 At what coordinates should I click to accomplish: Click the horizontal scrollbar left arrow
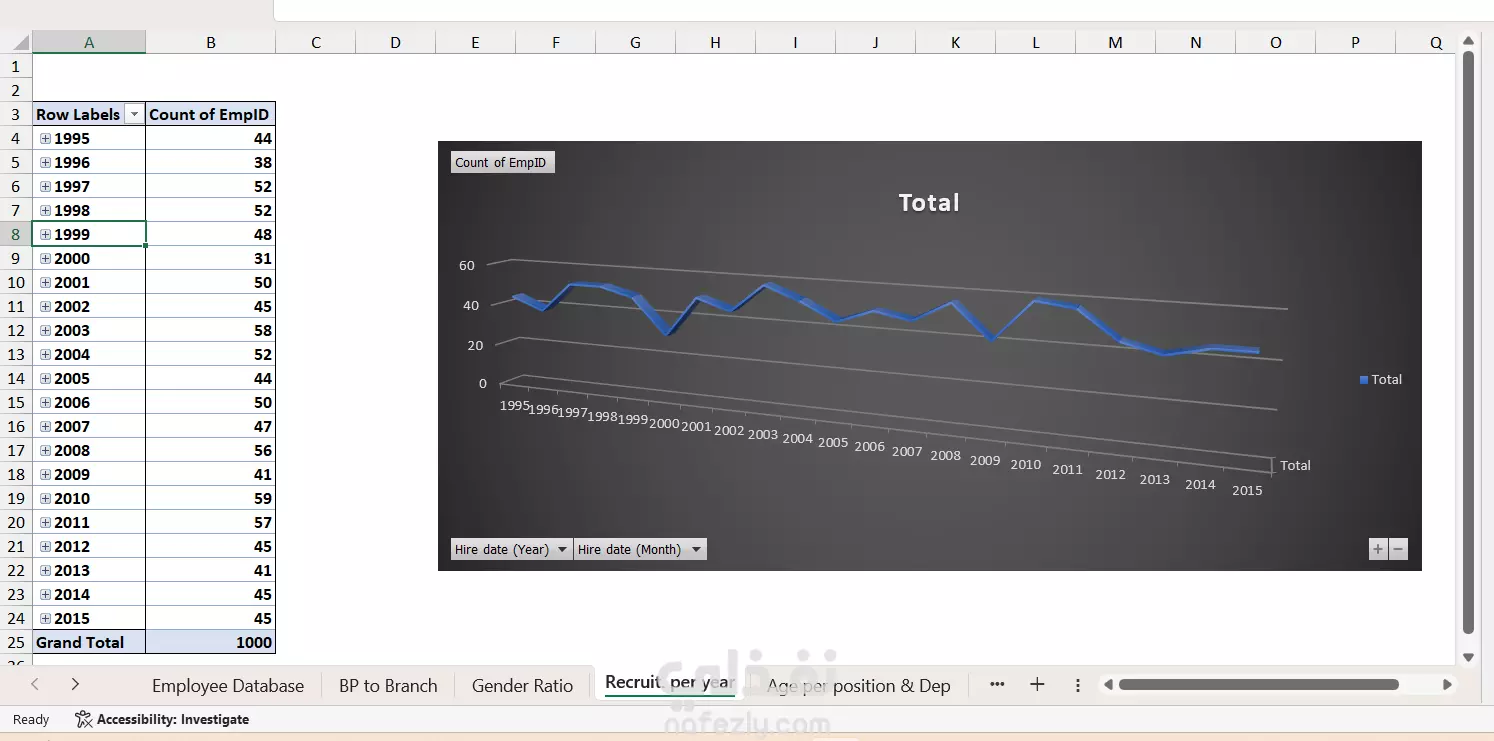[x=1107, y=685]
